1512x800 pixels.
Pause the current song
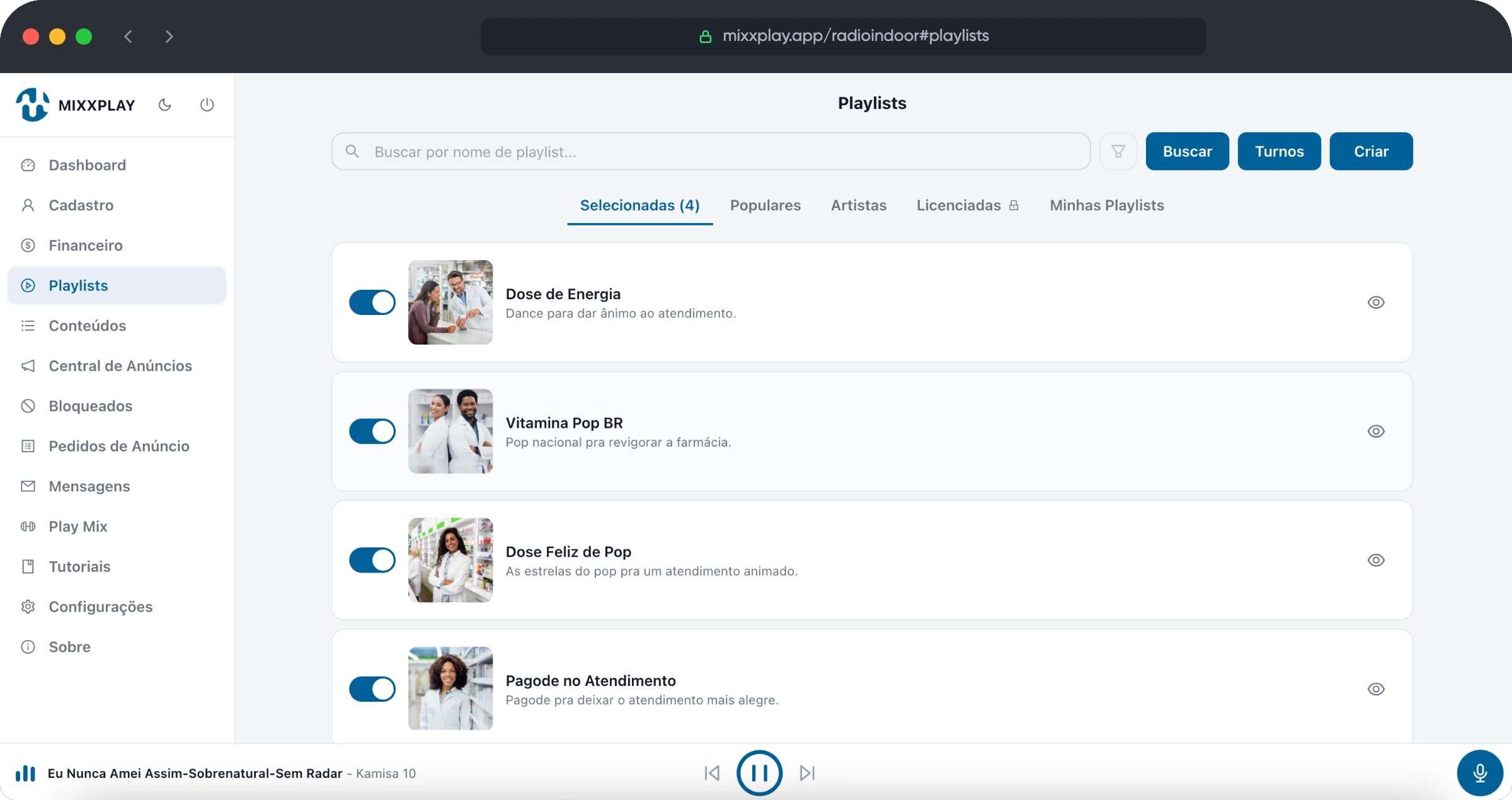click(760, 773)
